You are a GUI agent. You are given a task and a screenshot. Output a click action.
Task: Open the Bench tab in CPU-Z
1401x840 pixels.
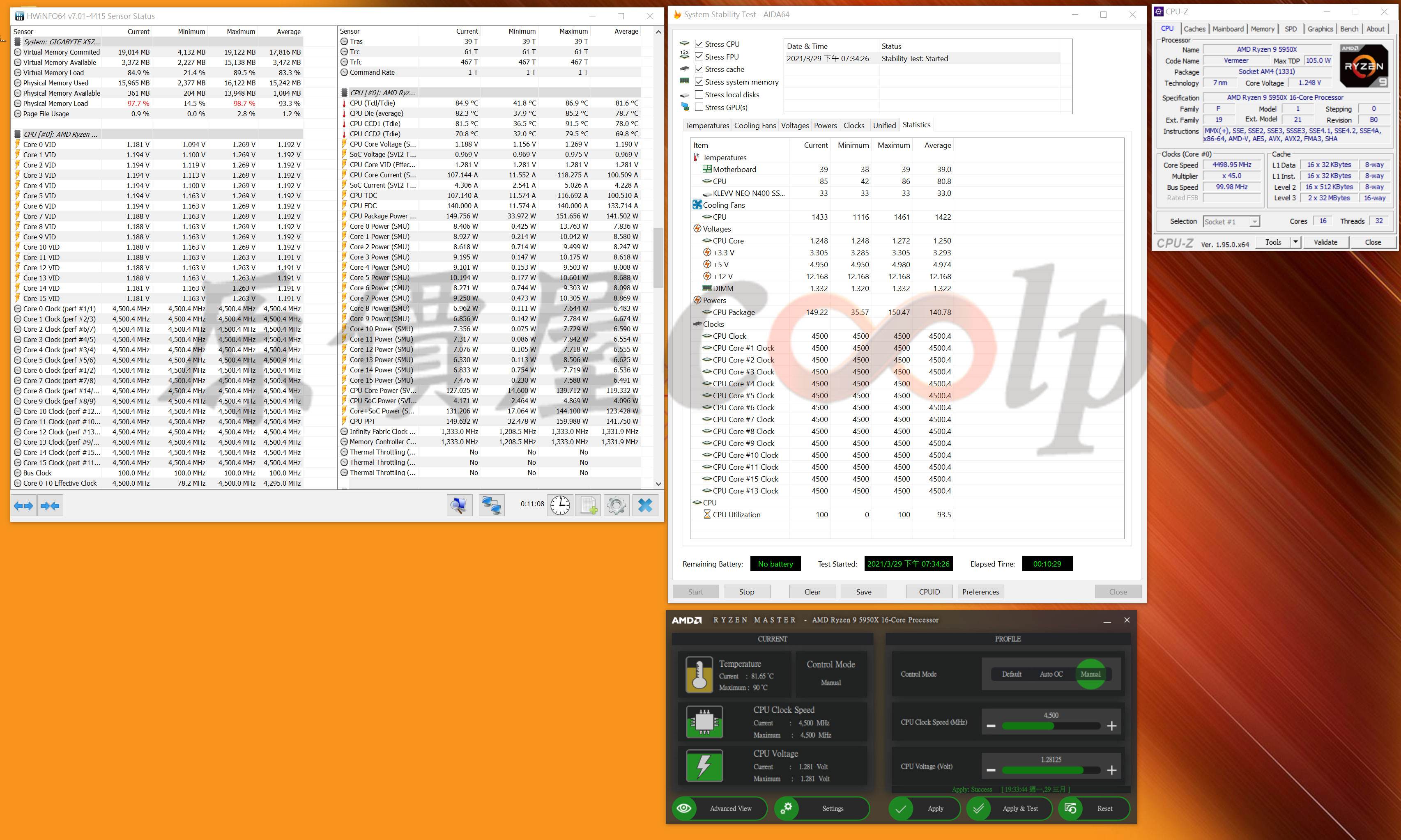1349,29
